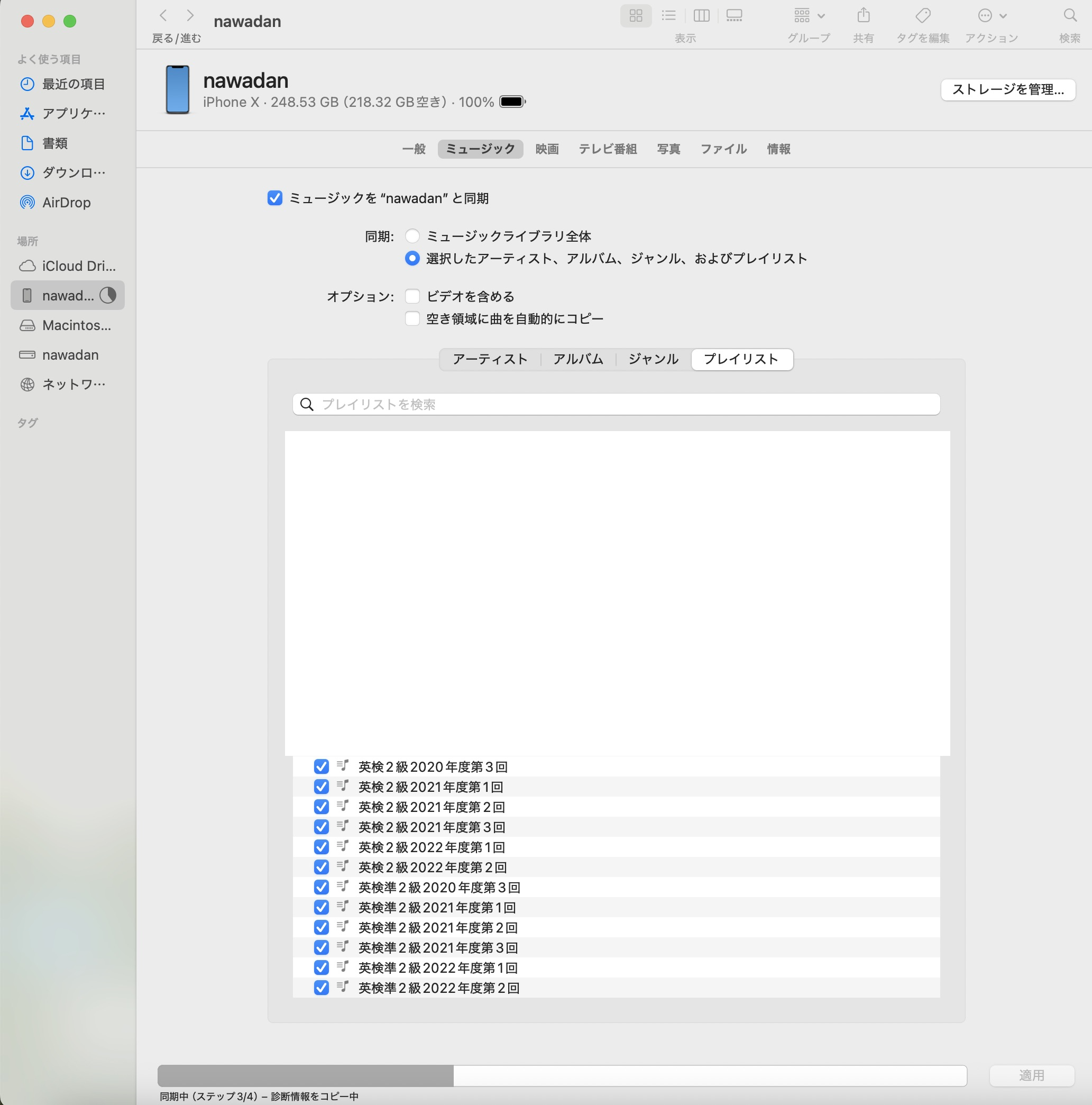Open the nawadan drive in sidebar
Image resolution: width=1092 pixels, height=1105 pixels.
[68, 354]
